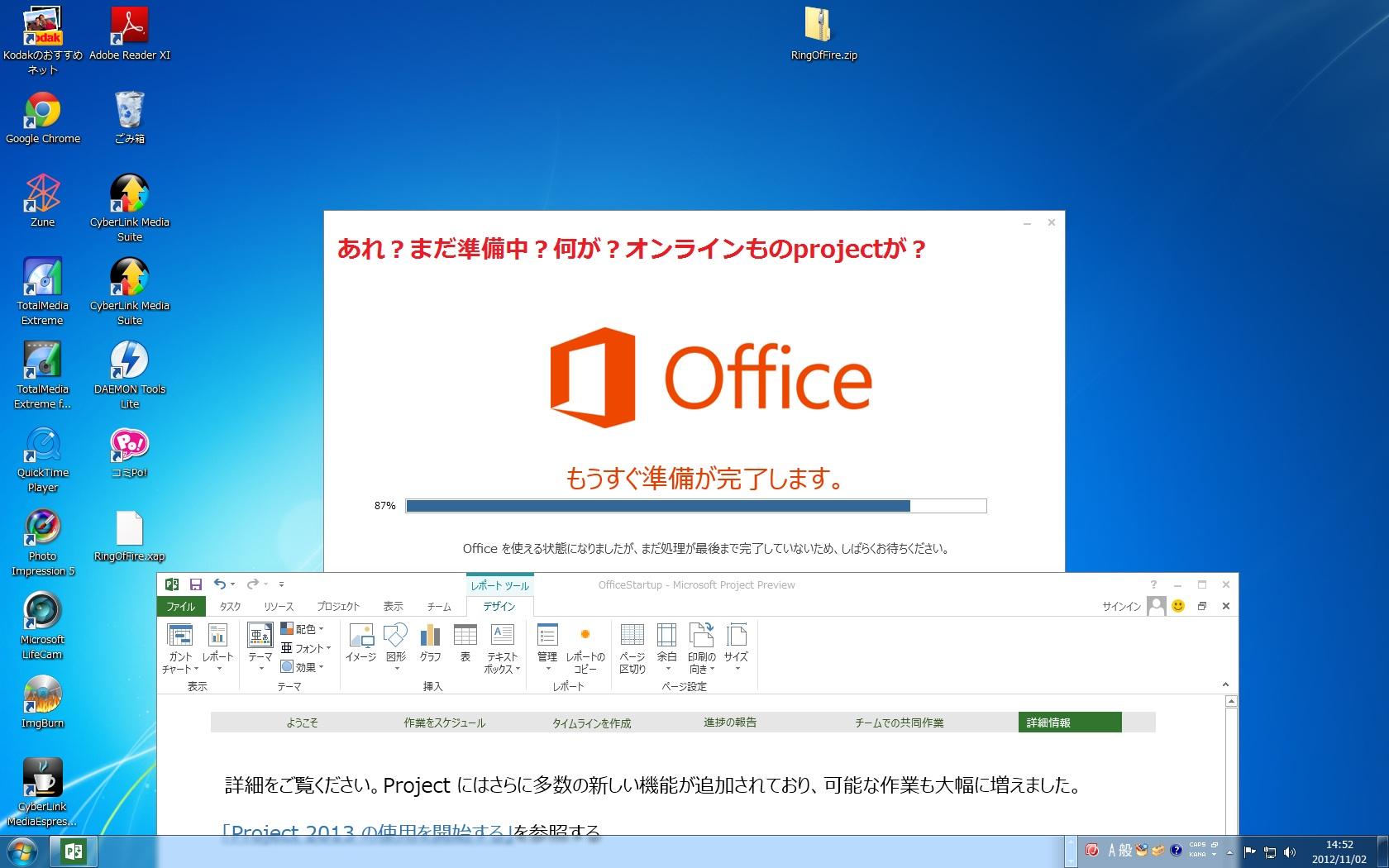The width and height of the screenshot is (1389, 868).
Task: Click the Office setup progress bar
Action: click(695, 506)
